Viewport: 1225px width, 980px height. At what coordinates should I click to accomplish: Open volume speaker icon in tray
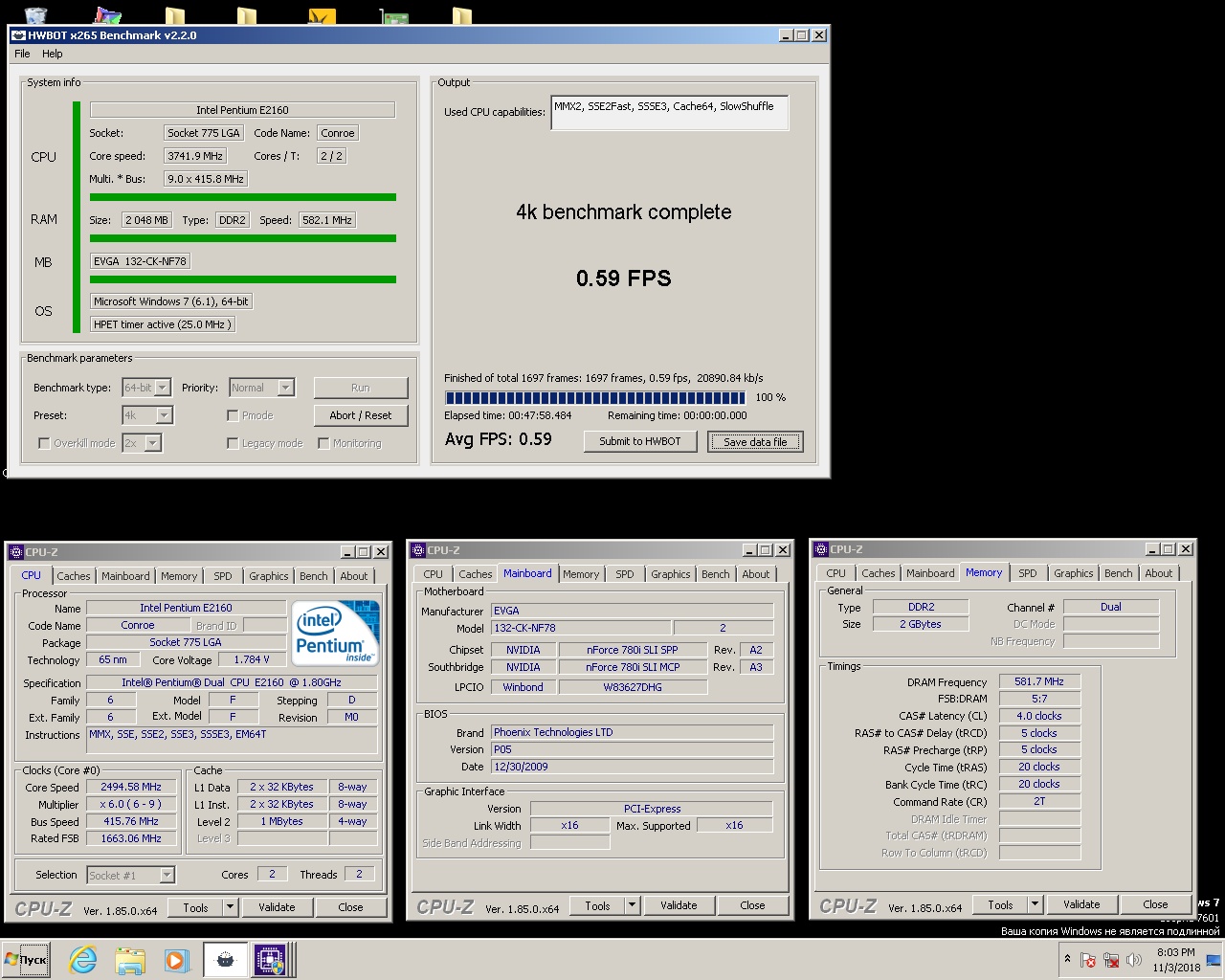[x=1134, y=960]
